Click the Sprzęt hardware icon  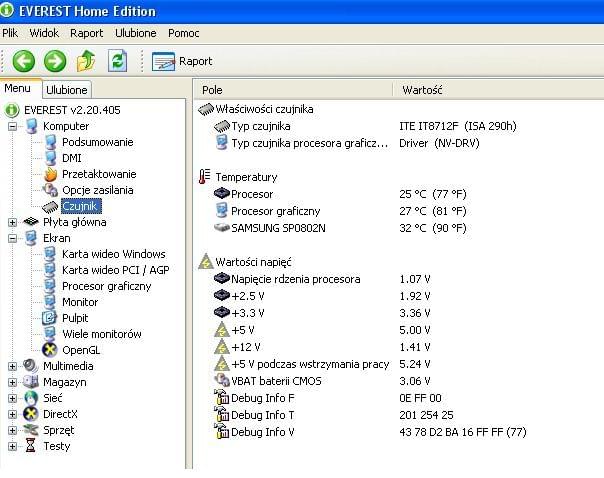point(31,430)
